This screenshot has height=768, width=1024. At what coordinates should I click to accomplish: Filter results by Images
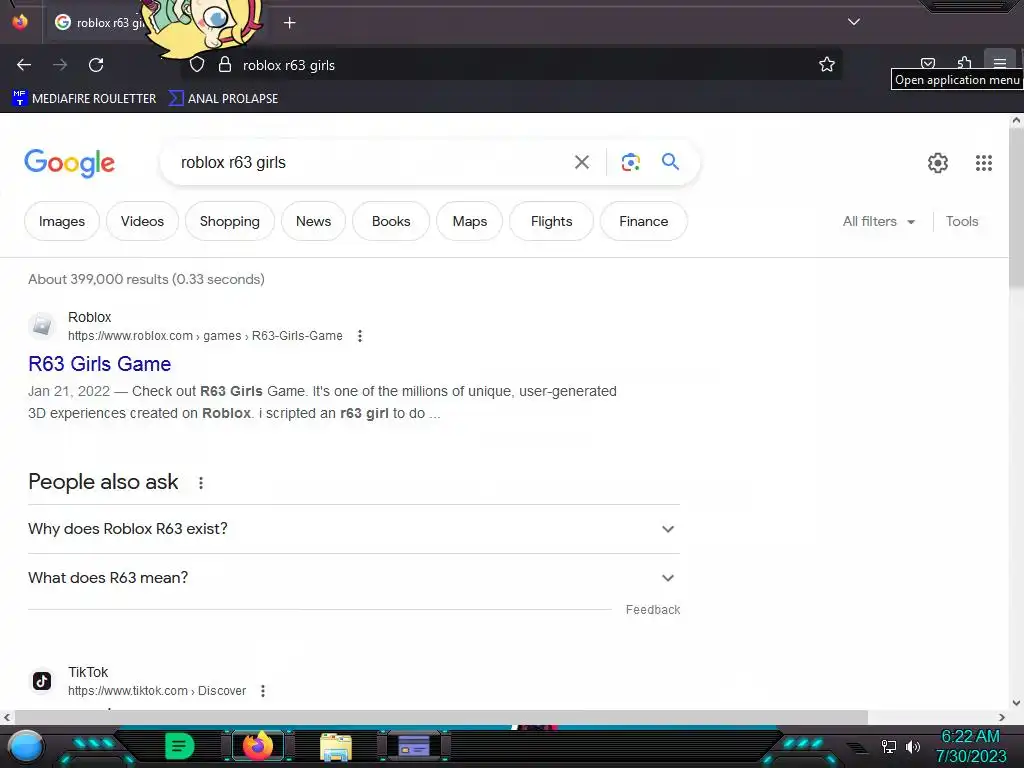tap(62, 221)
